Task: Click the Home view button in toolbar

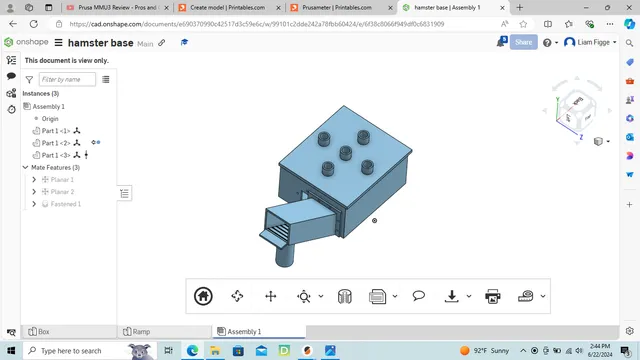Action: pyautogui.click(x=203, y=296)
